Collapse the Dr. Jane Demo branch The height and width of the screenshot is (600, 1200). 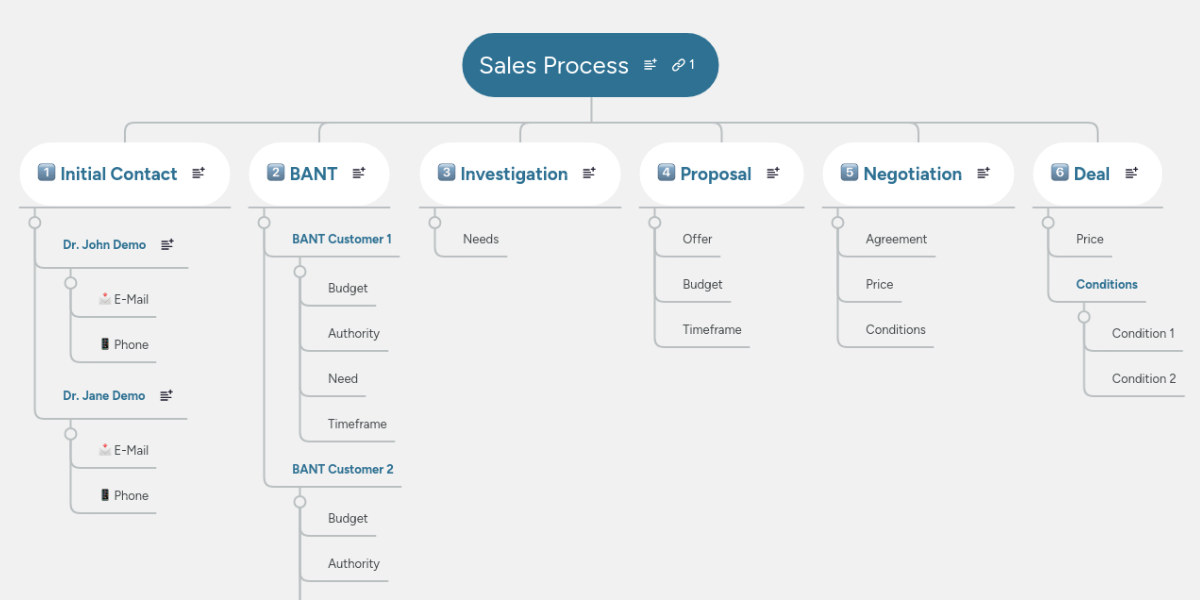pyautogui.click(x=70, y=432)
